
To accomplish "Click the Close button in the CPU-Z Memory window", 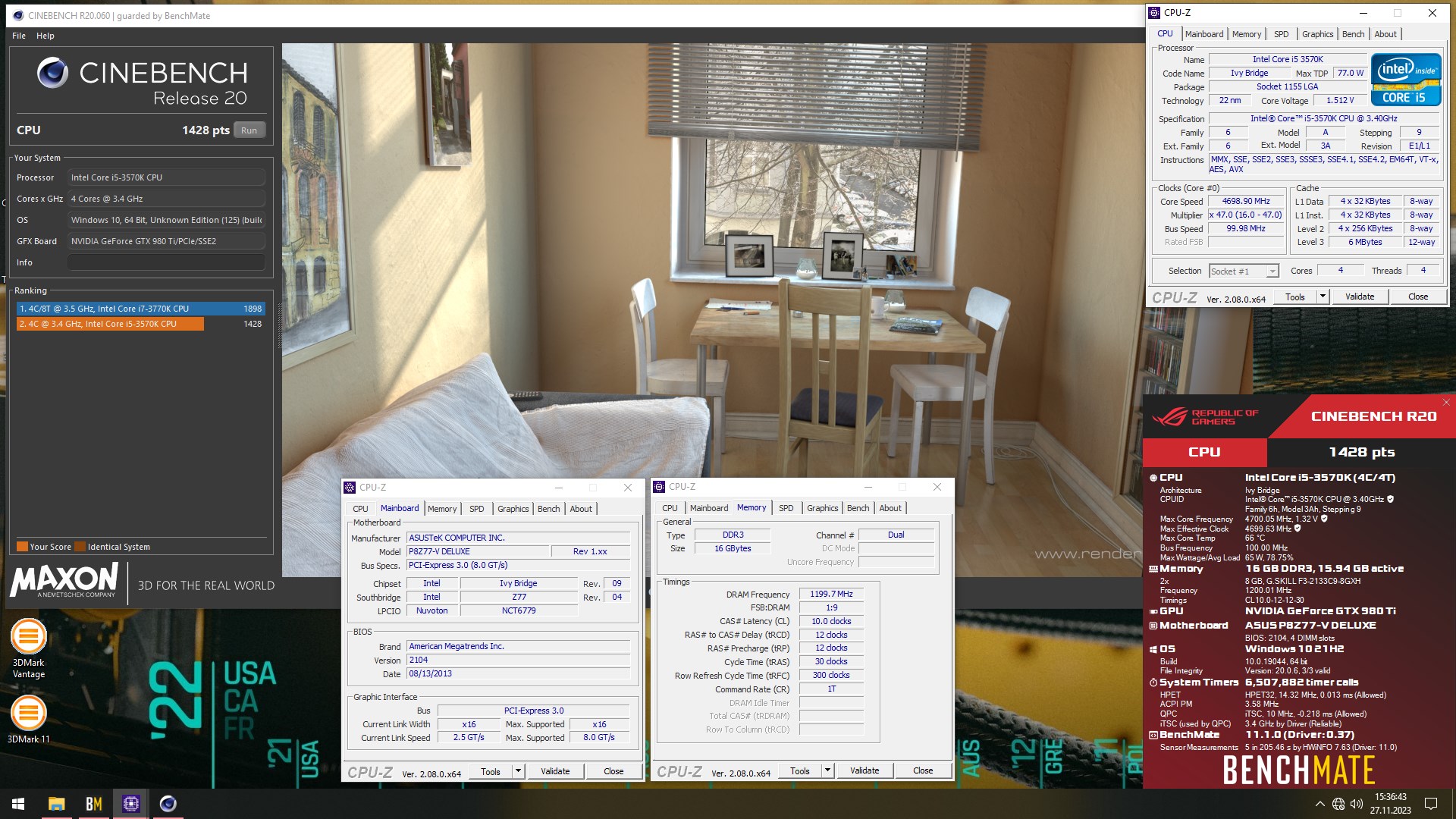I will click(923, 770).
